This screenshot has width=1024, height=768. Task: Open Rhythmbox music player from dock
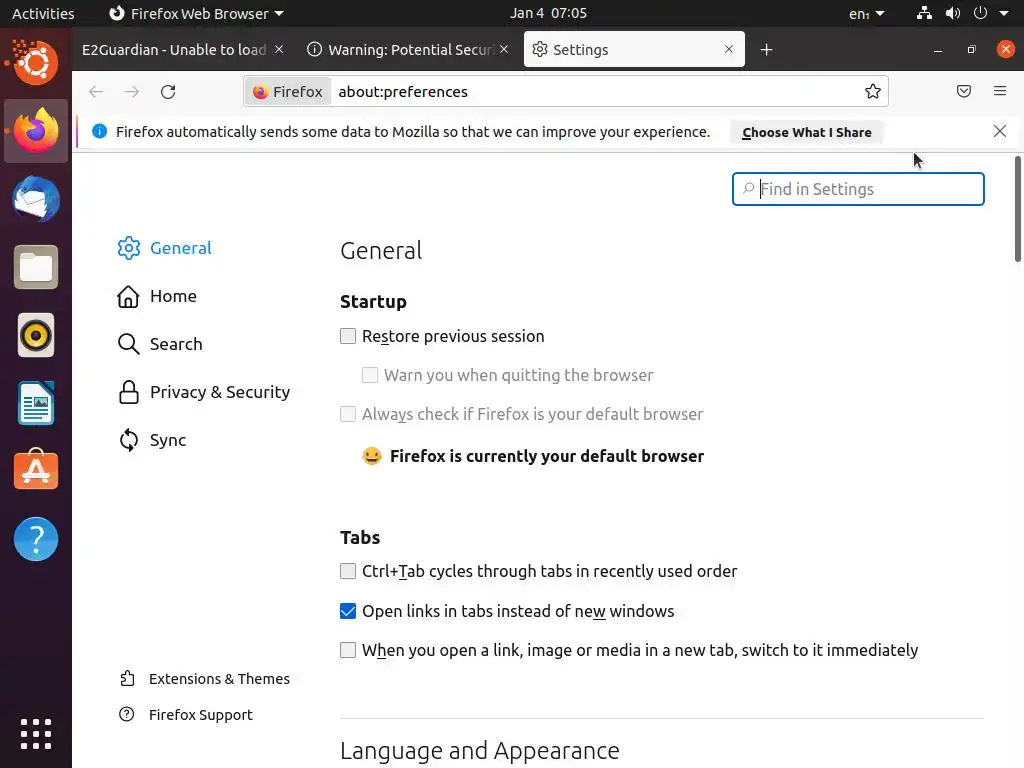36,335
